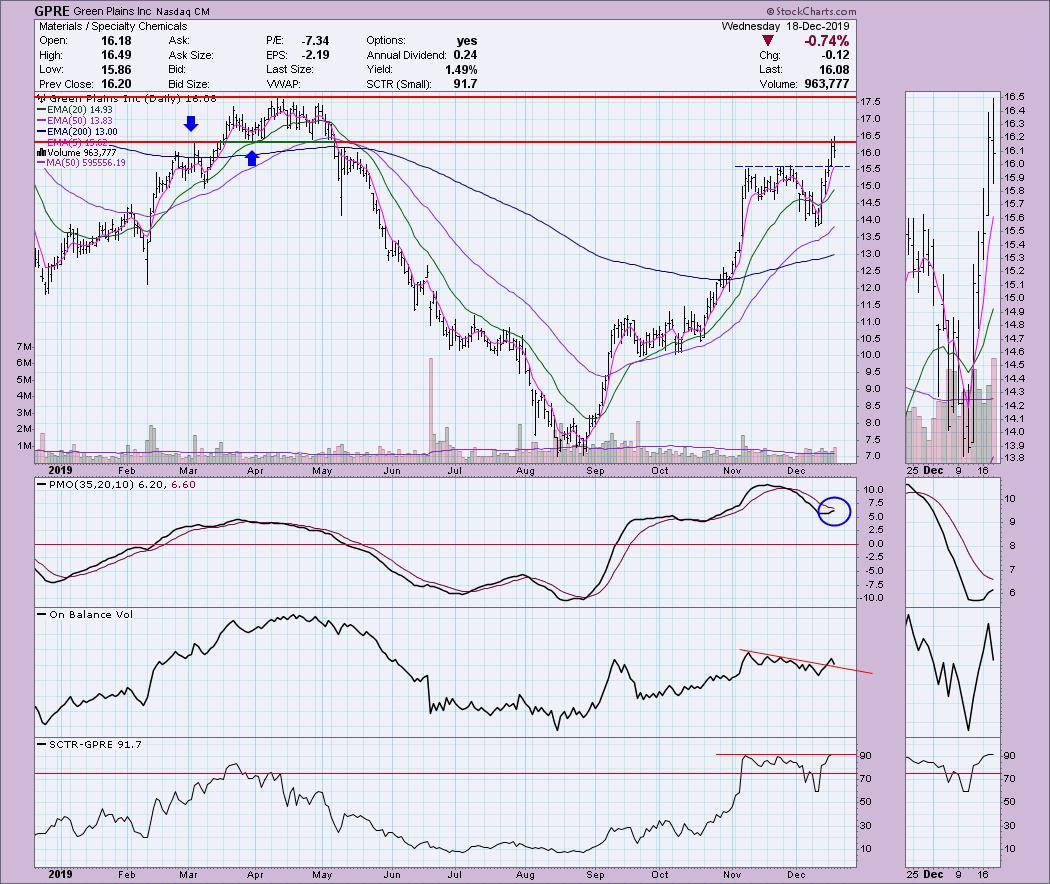Click the SCTR (Small) value in header
This screenshot has height=884, width=1050.
click(465, 84)
